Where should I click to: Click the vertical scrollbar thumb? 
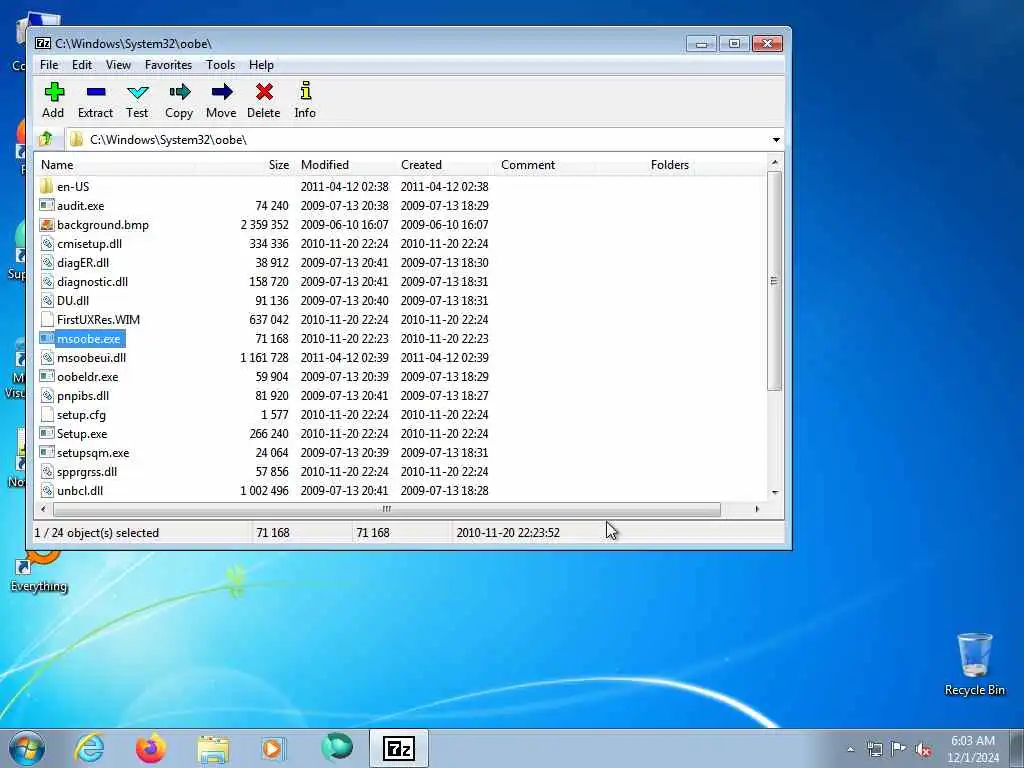pyautogui.click(x=774, y=281)
